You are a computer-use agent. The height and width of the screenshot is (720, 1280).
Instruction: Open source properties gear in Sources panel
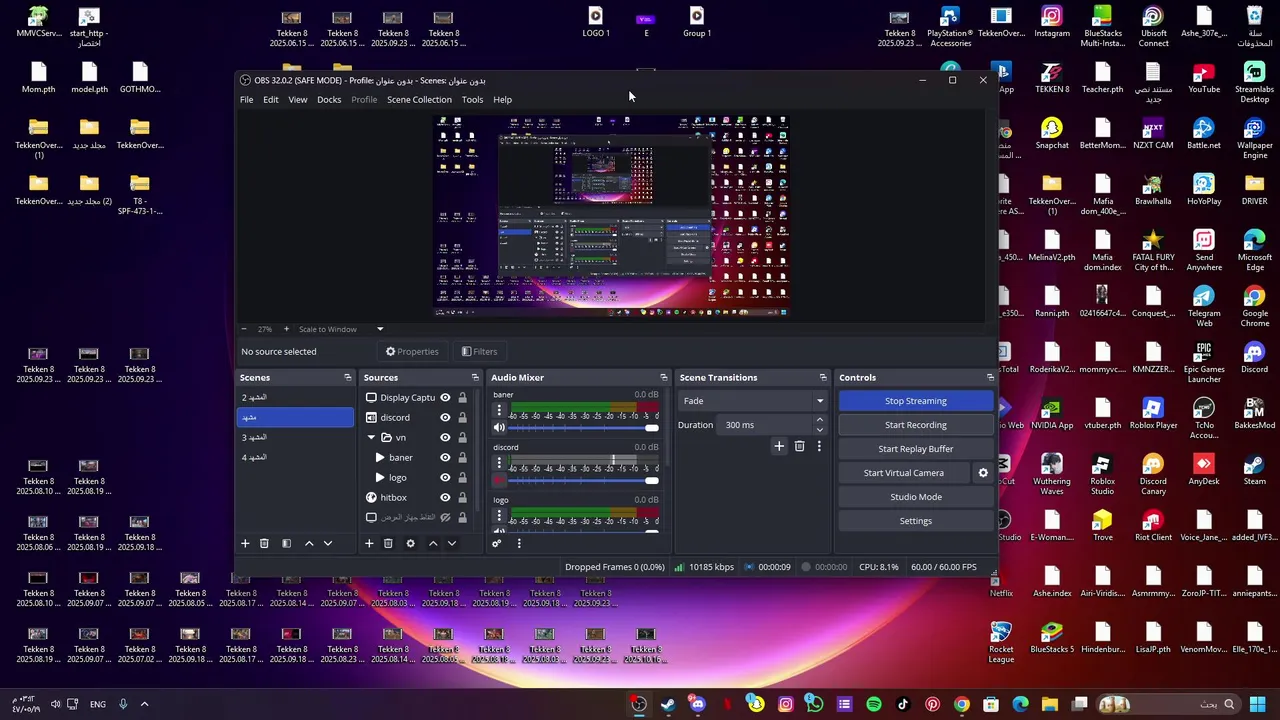pos(410,543)
